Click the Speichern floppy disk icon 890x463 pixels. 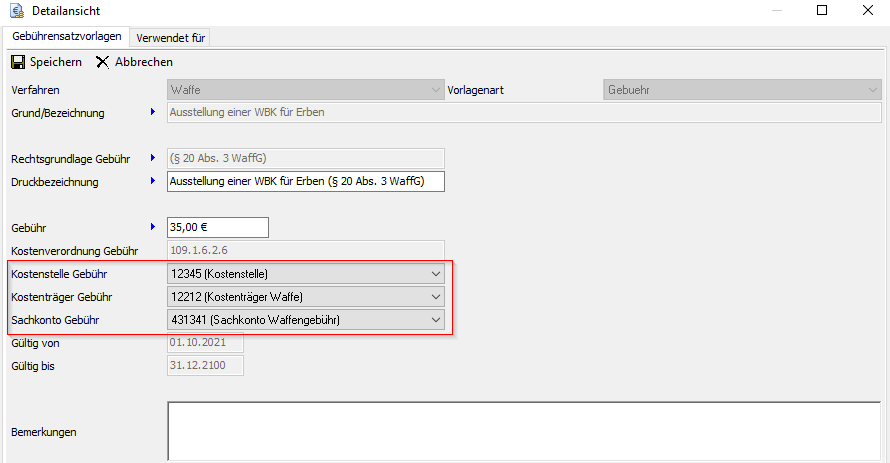coord(18,62)
